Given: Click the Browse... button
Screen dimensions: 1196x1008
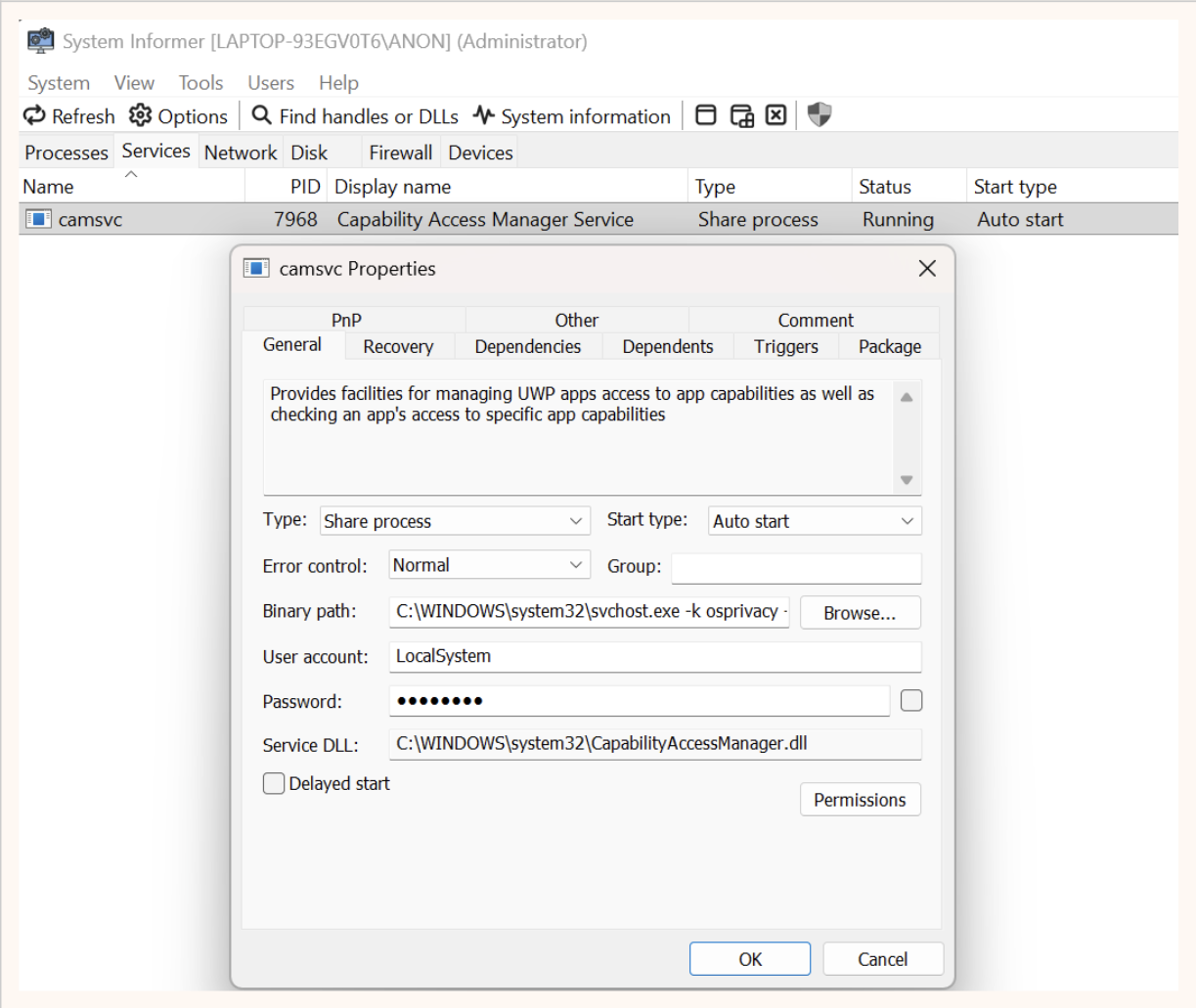Looking at the screenshot, I should click(860, 613).
